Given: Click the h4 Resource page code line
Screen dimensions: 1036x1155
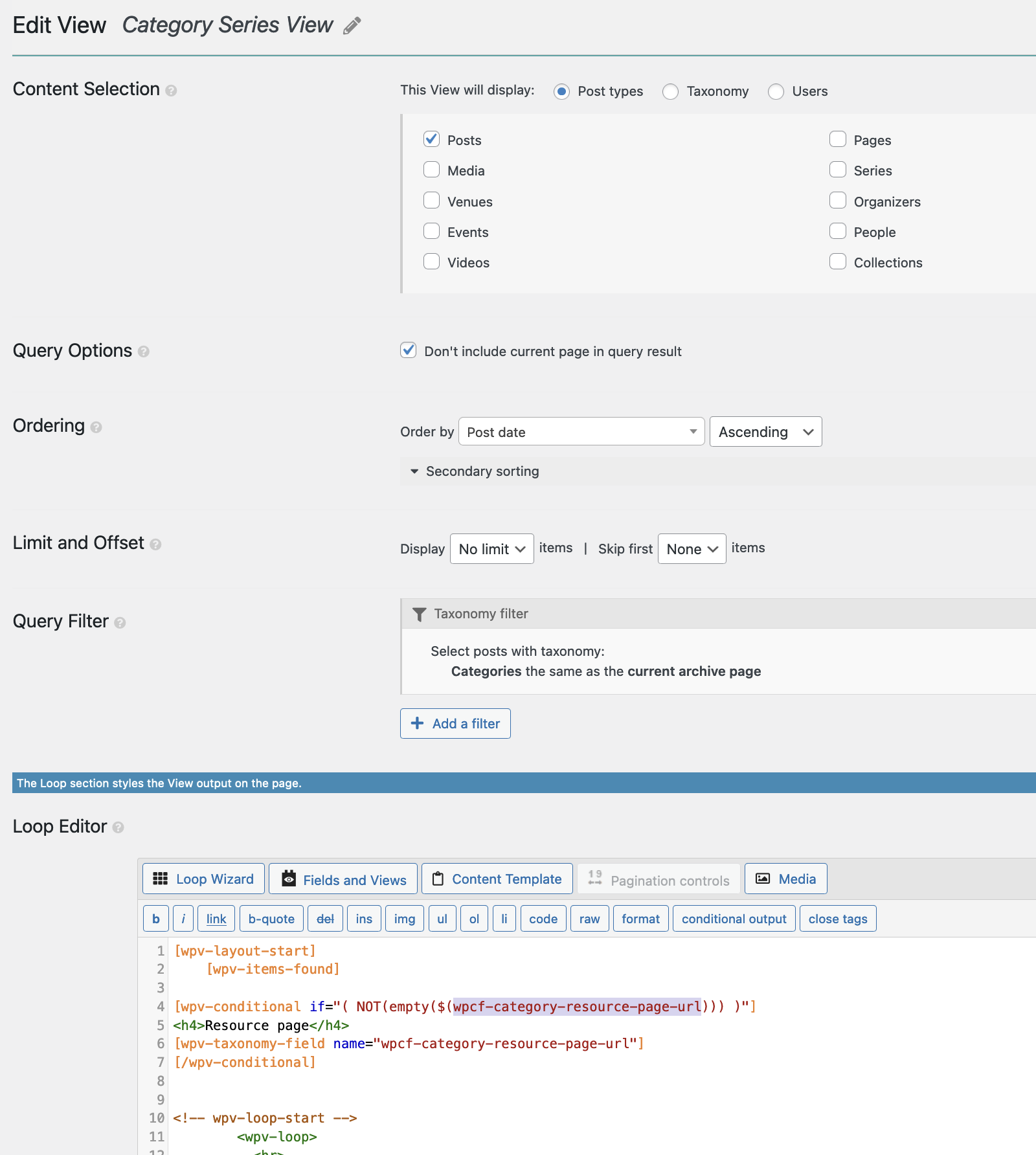Looking at the screenshot, I should 262,1026.
